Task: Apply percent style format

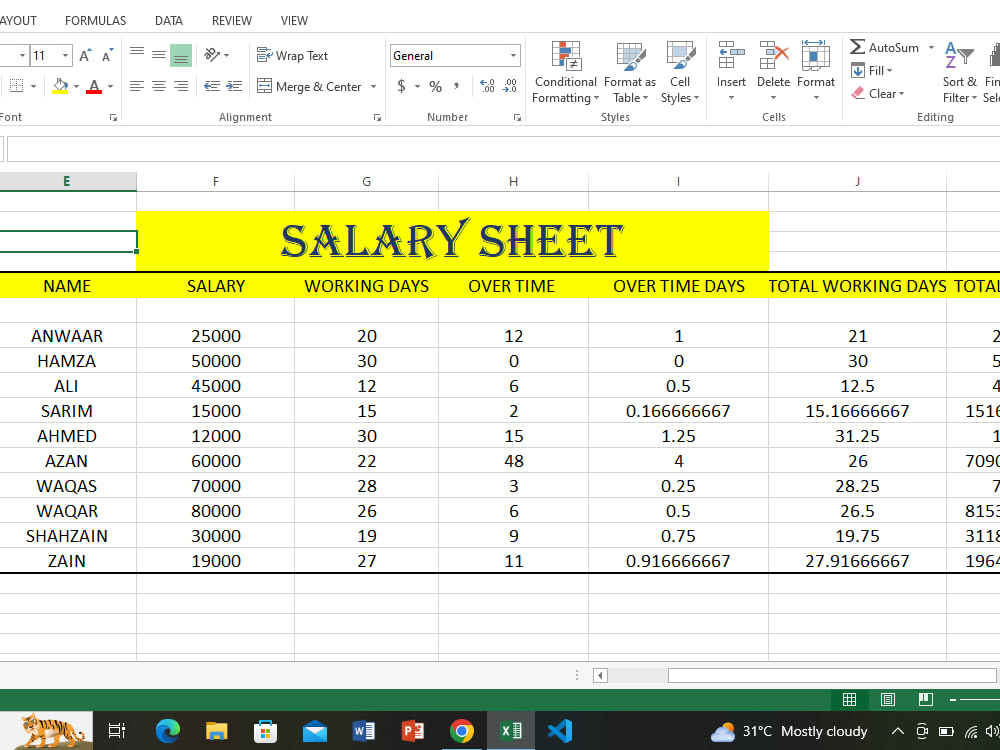Action: coord(436,86)
